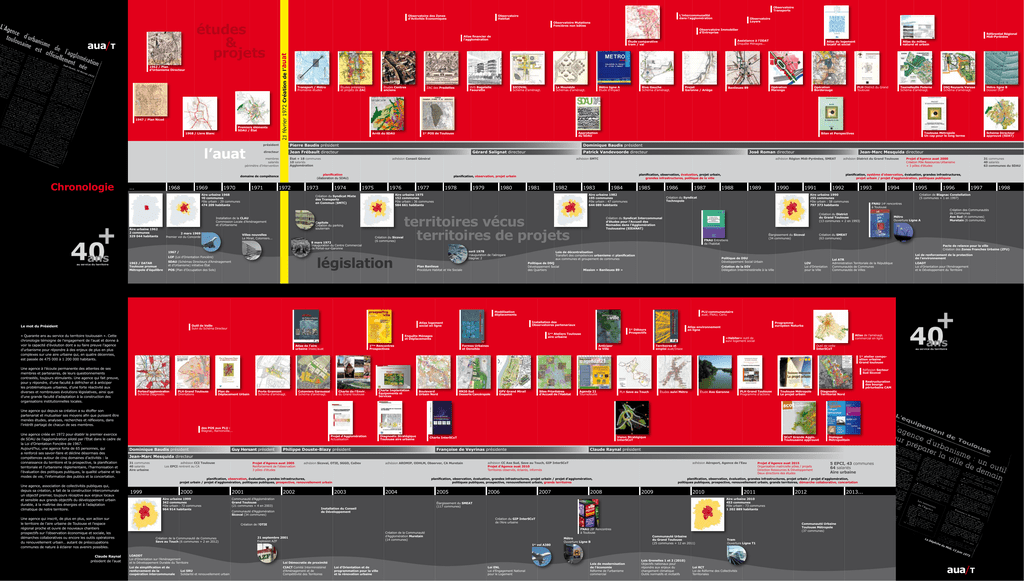Open the Étude Axe Garonne photo
1024x581 pixels.
[x=714, y=372]
